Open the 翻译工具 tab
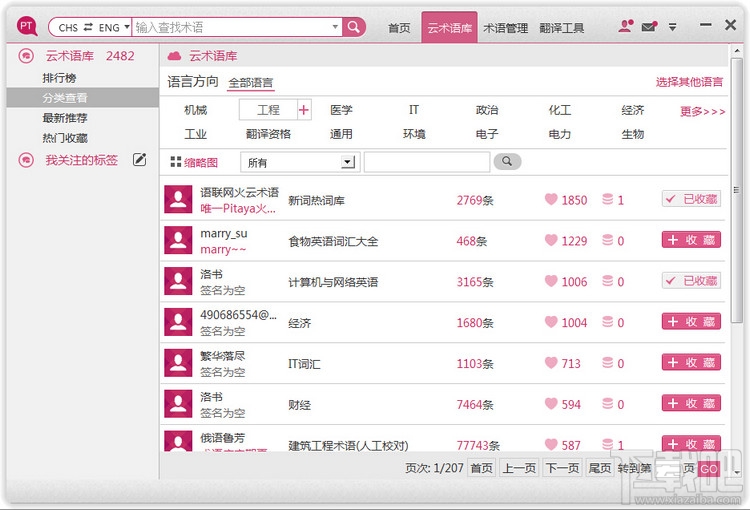The image size is (750, 510). click(x=562, y=28)
